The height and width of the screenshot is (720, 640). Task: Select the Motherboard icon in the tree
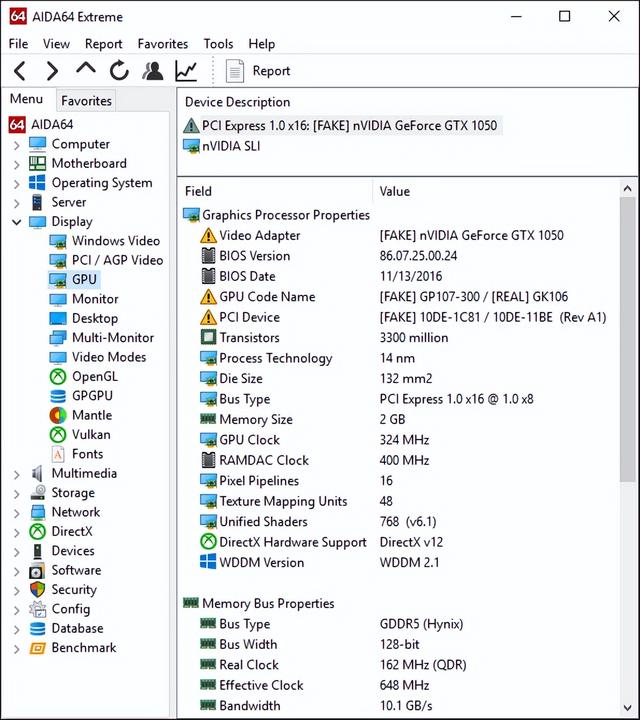point(37,163)
